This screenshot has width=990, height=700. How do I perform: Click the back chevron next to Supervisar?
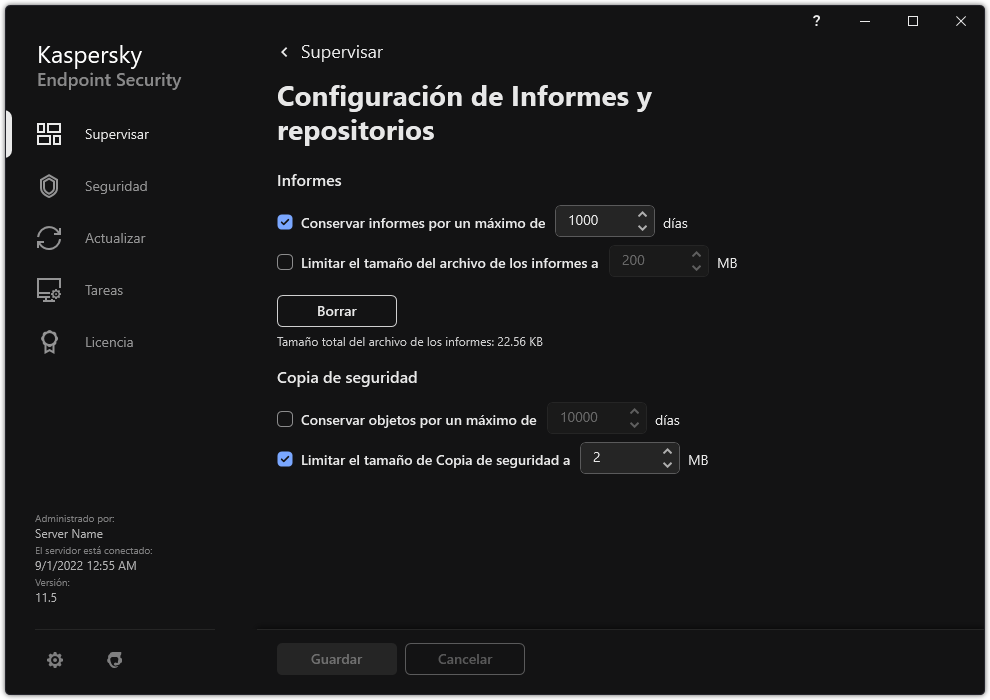point(283,51)
